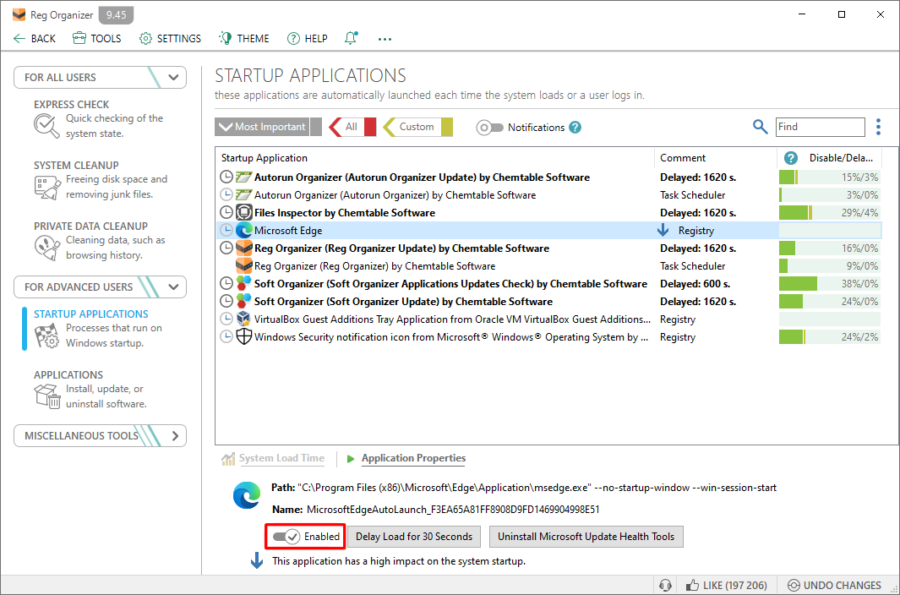Open the three-dot overflow menu in toolbar
This screenshot has height=595, width=900.
385,39
